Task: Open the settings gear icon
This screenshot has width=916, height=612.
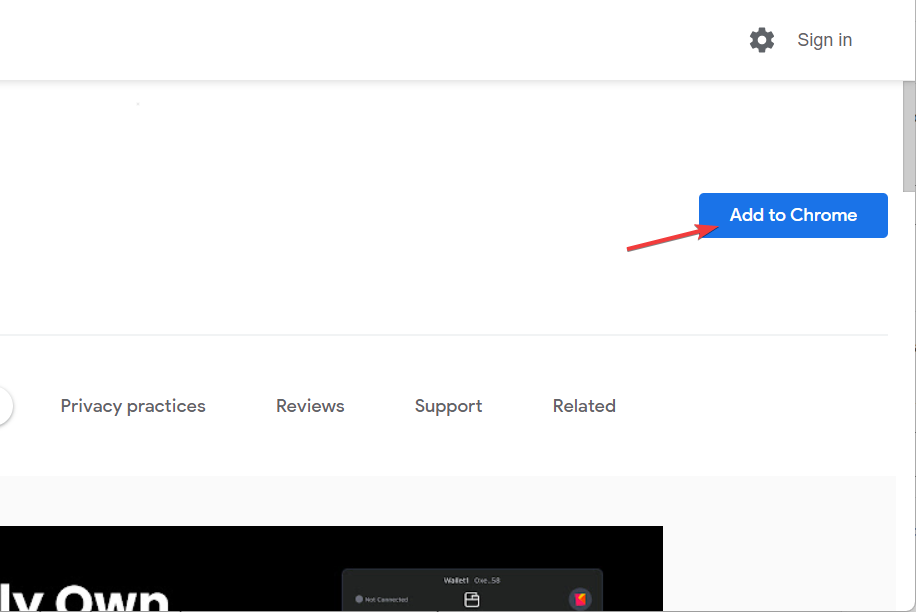Action: 761,40
